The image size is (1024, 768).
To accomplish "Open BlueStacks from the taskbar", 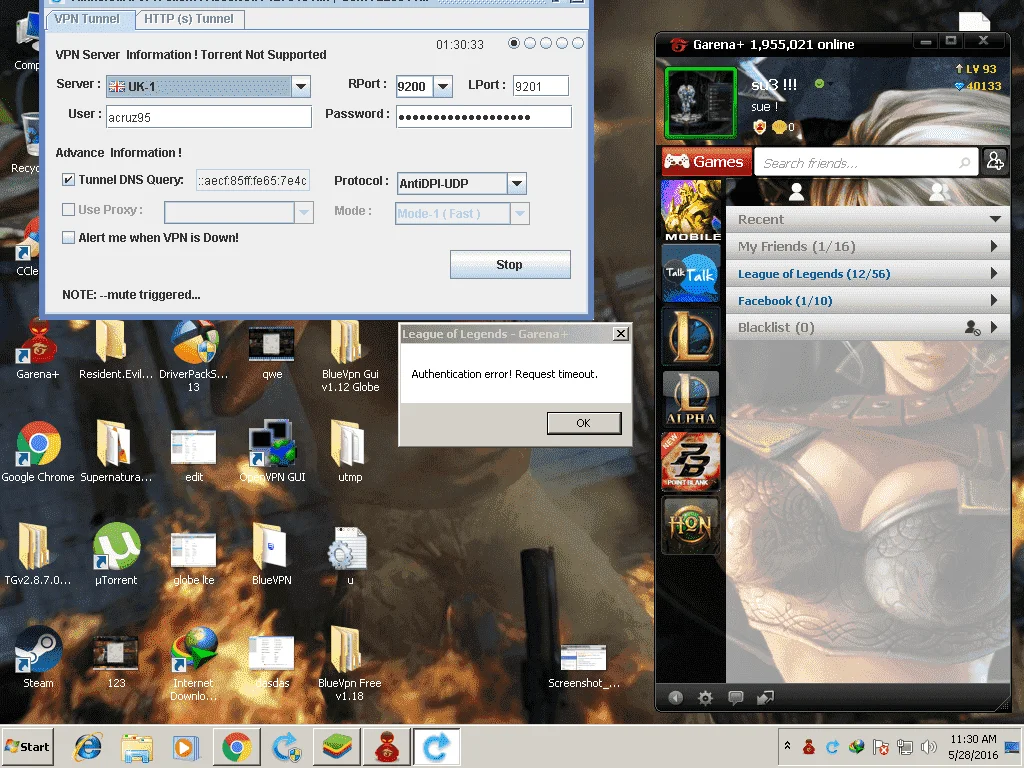I will pyautogui.click(x=337, y=747).
